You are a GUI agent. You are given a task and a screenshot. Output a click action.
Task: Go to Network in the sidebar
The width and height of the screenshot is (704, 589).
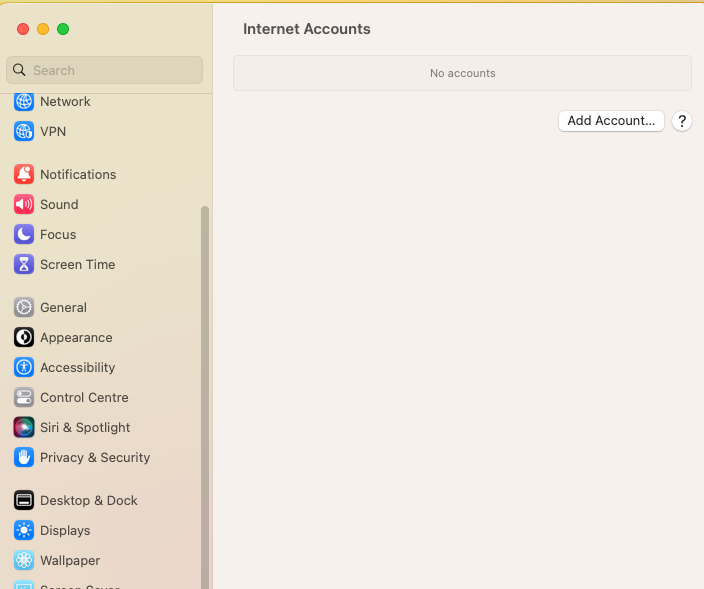[x=65, y=102]
